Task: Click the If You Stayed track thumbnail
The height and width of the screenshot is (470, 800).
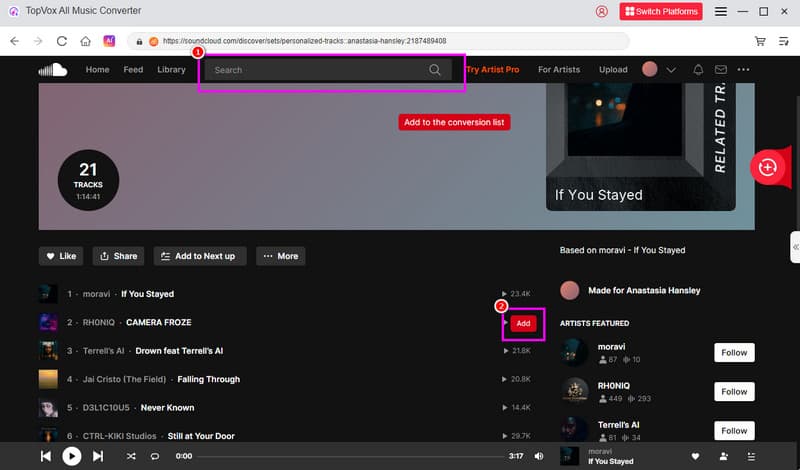Action: point(48,294)
